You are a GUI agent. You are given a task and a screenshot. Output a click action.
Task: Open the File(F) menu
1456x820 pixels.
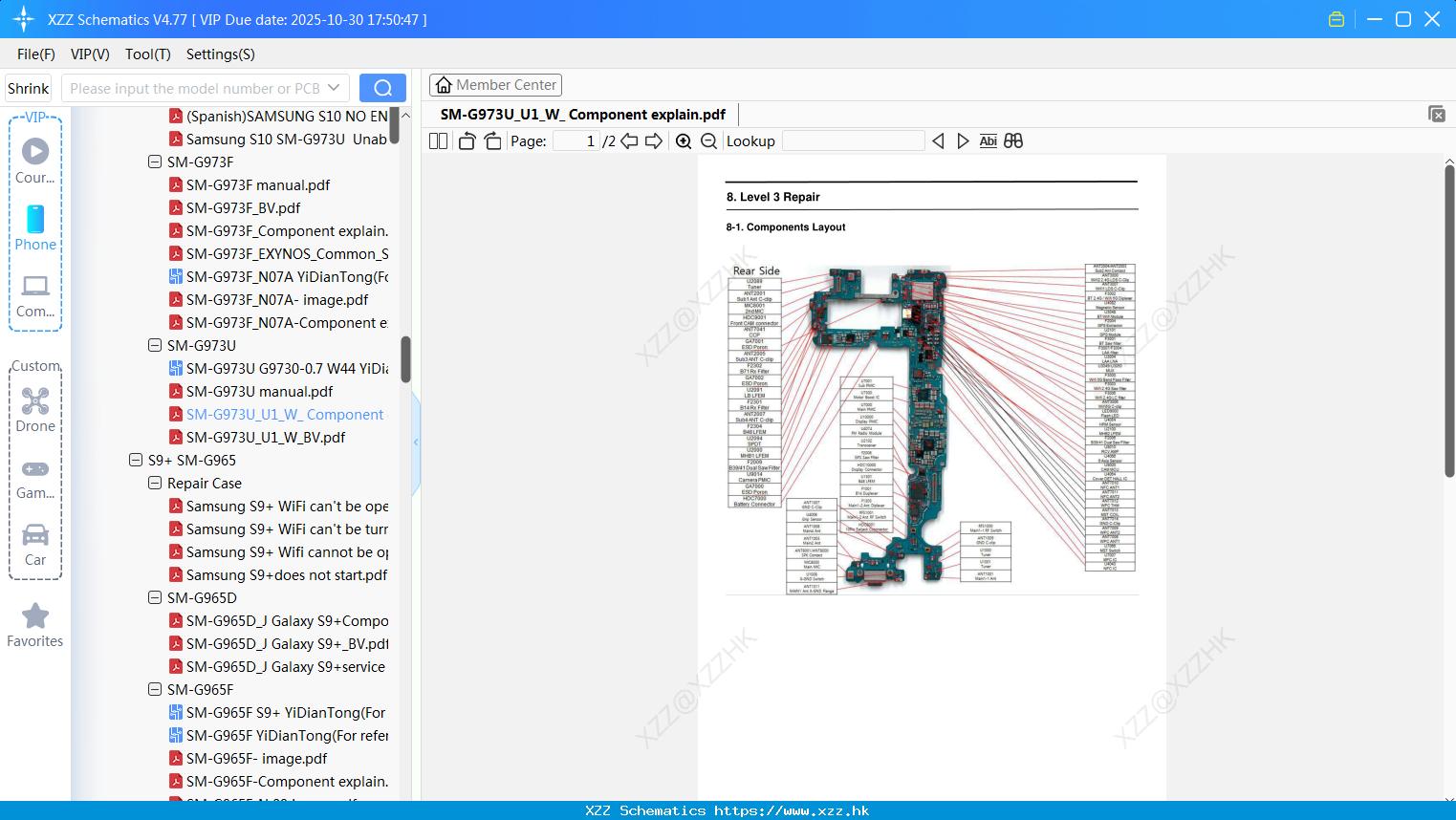[x=36, y=54]
